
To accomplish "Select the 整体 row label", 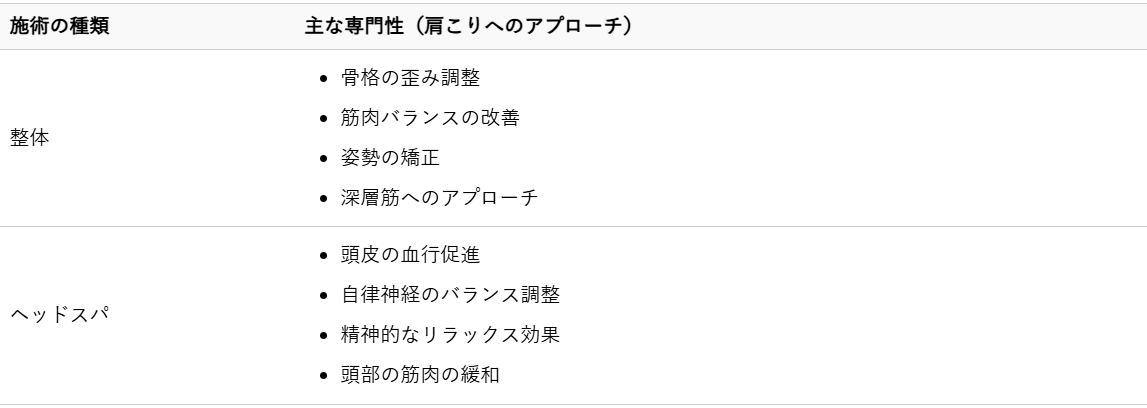I will click(x=30, y=138).
